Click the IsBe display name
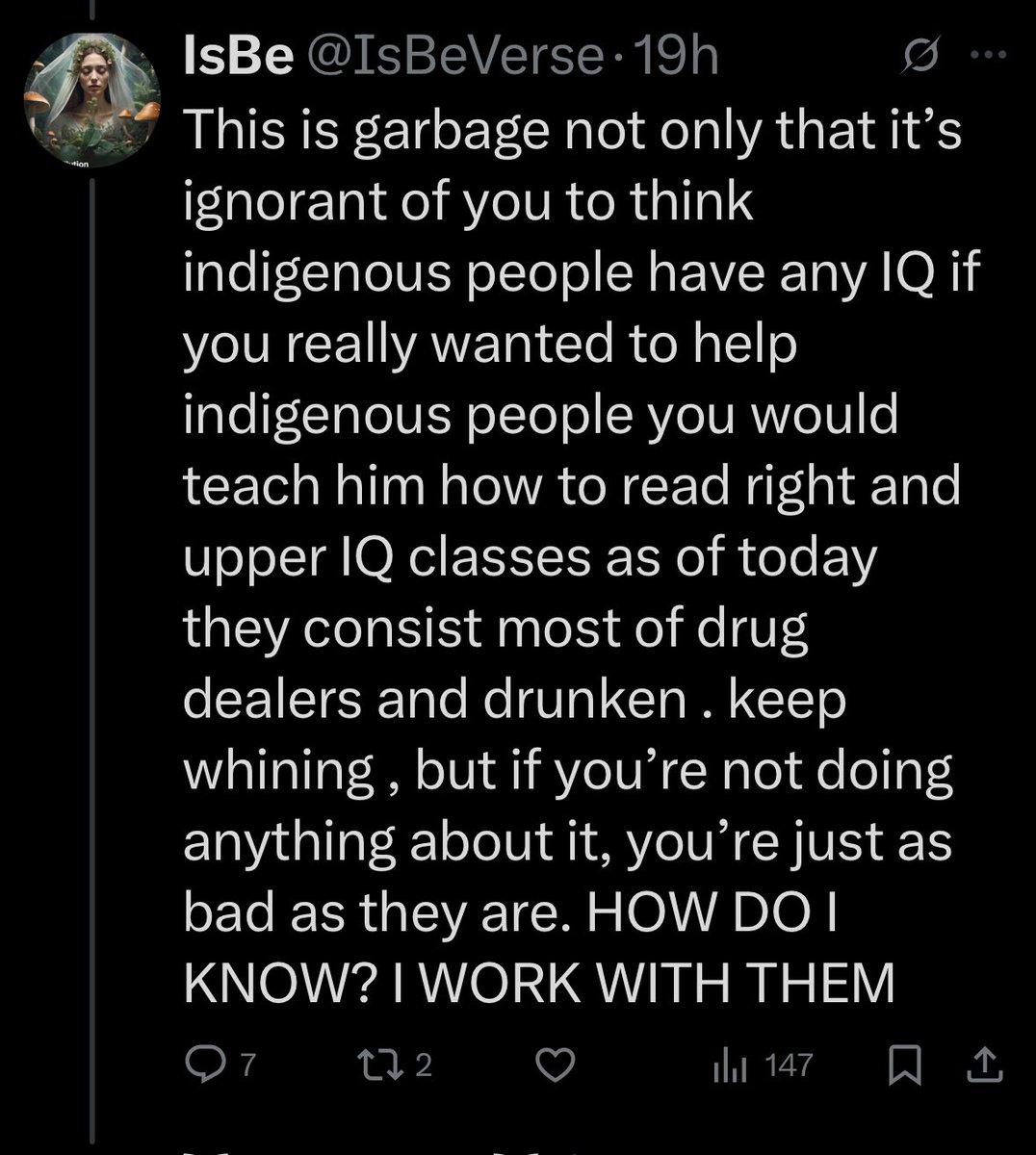1036x1155 pixels. pos(237,60)
